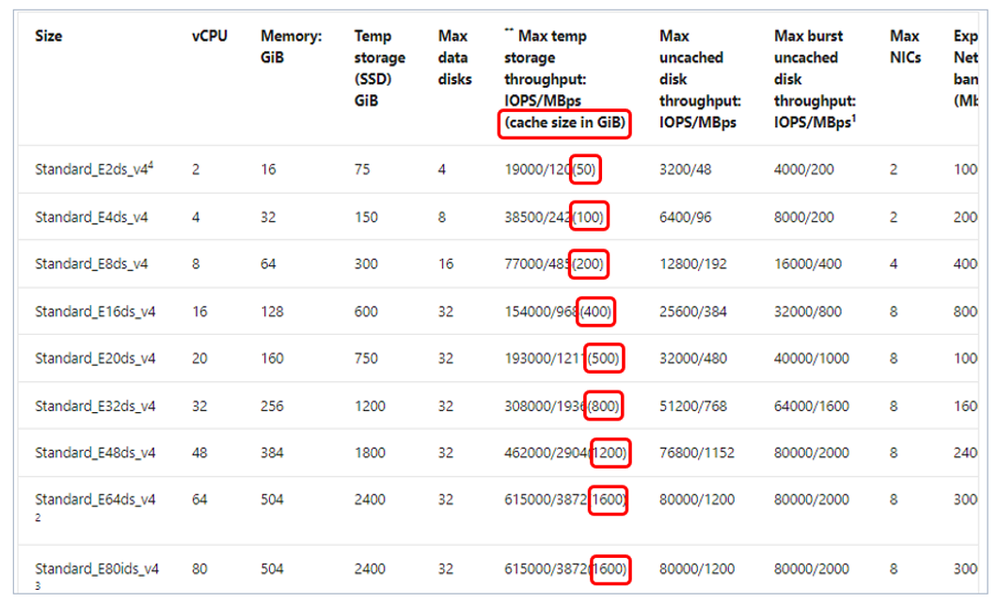Select the Memory: GiB column header
Image resolution: width=998 pixels, height=607 pixels.
click(x=291, y=46)
